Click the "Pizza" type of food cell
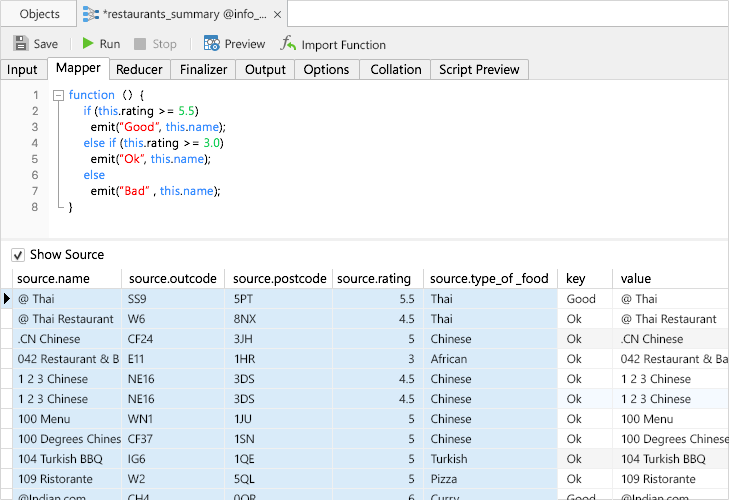 [490, 479]
